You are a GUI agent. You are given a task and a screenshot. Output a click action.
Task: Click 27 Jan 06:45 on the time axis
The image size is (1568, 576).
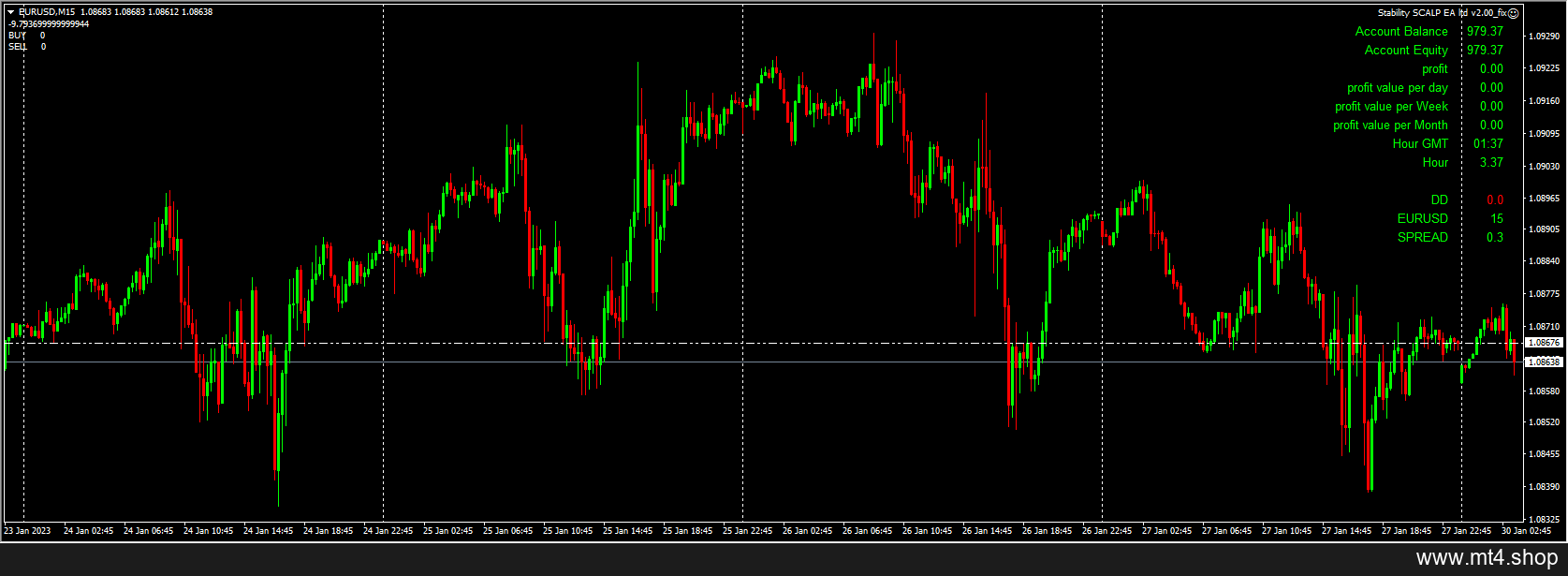point(1227,531)
